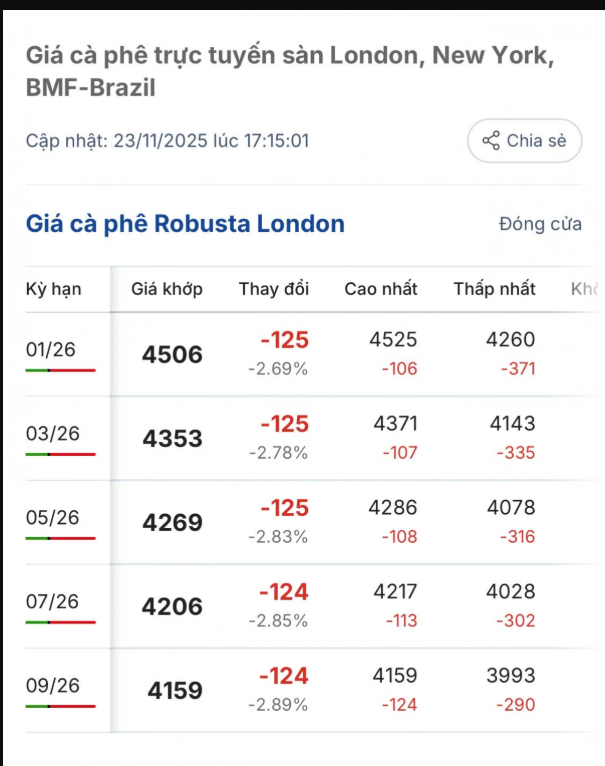Click the bold matched price 4269
605x766 pixels.
click(172, 523)
